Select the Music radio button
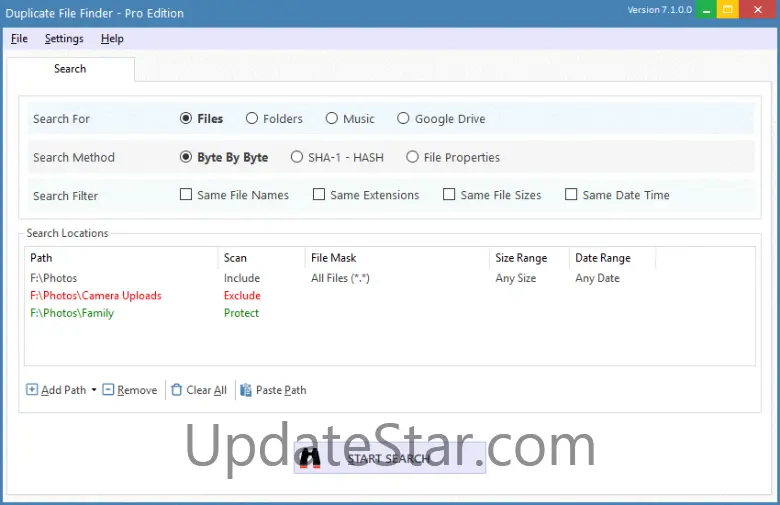 tap(332, 118)
